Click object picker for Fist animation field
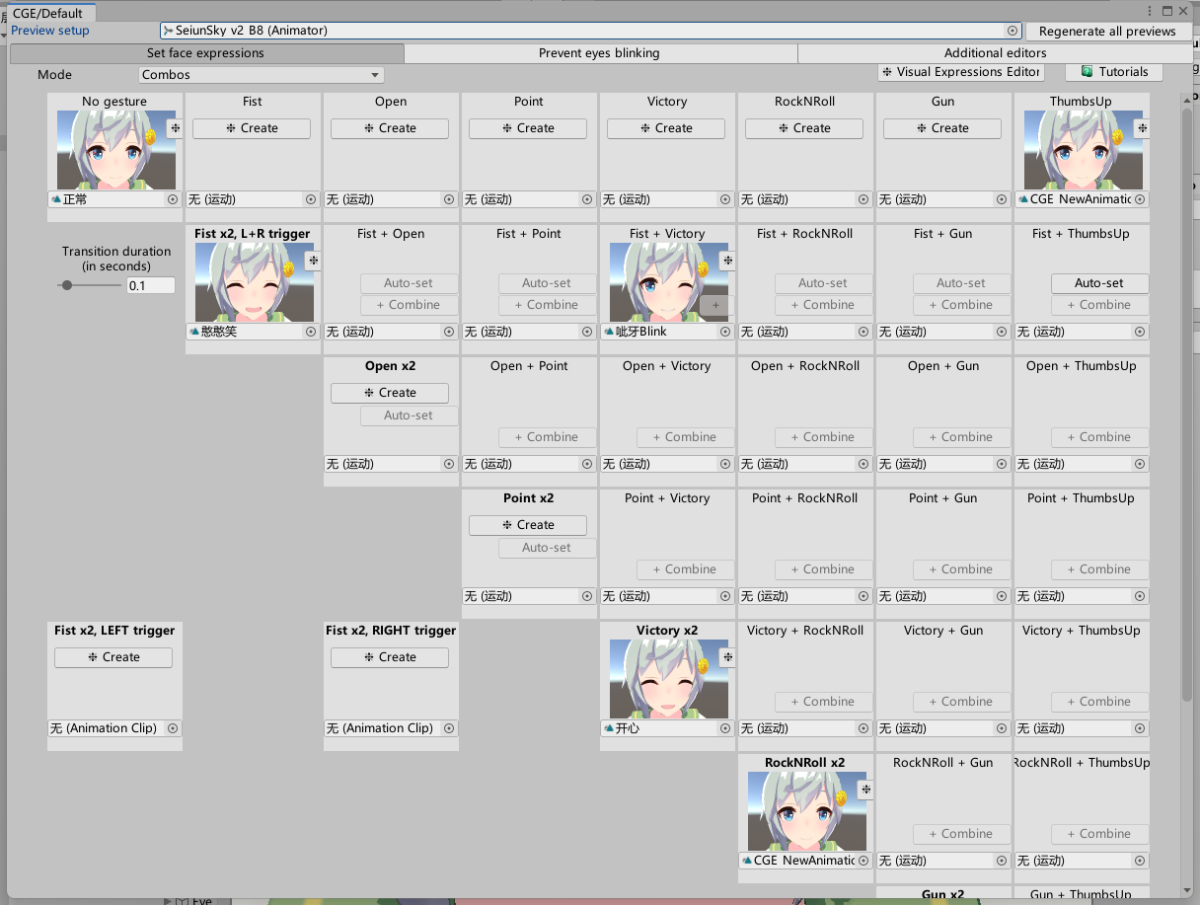The width and height of the screenshot is (1200, 905). [x=310, y=200]
